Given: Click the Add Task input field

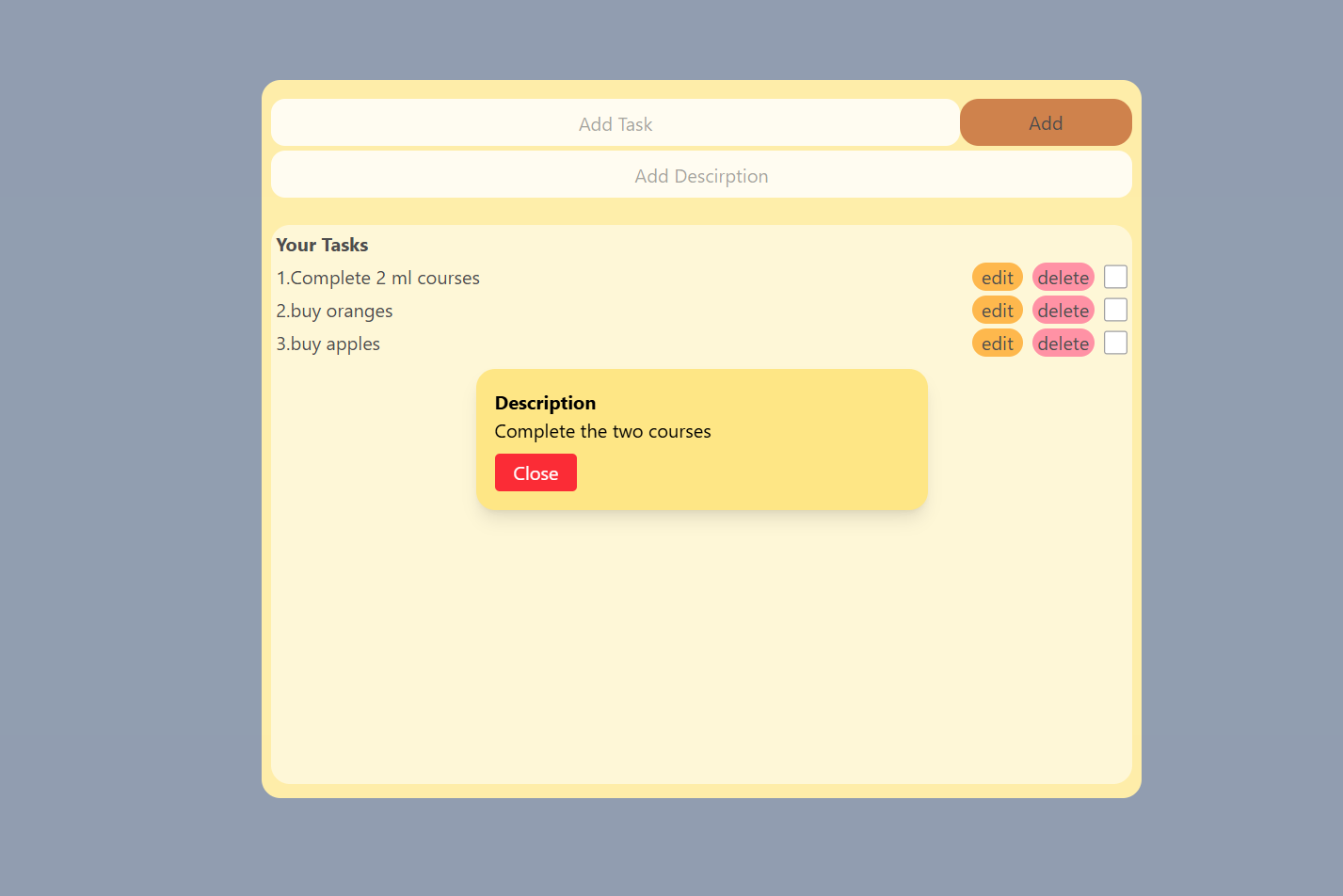Looking at the screenshot, I should [615, 123].
